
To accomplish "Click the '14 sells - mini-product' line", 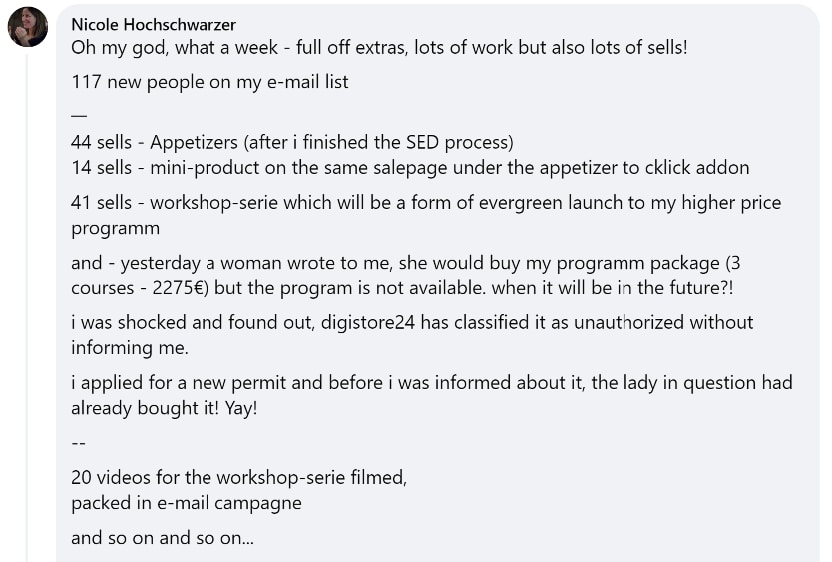I will (410, 168).
